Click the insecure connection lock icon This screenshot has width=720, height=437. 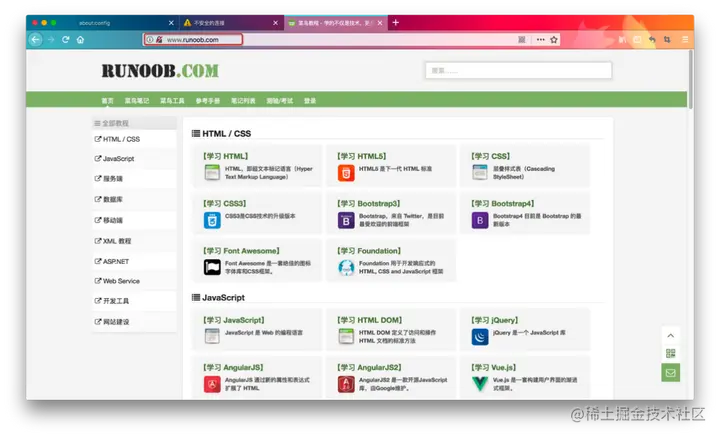[x=159, y=40]
